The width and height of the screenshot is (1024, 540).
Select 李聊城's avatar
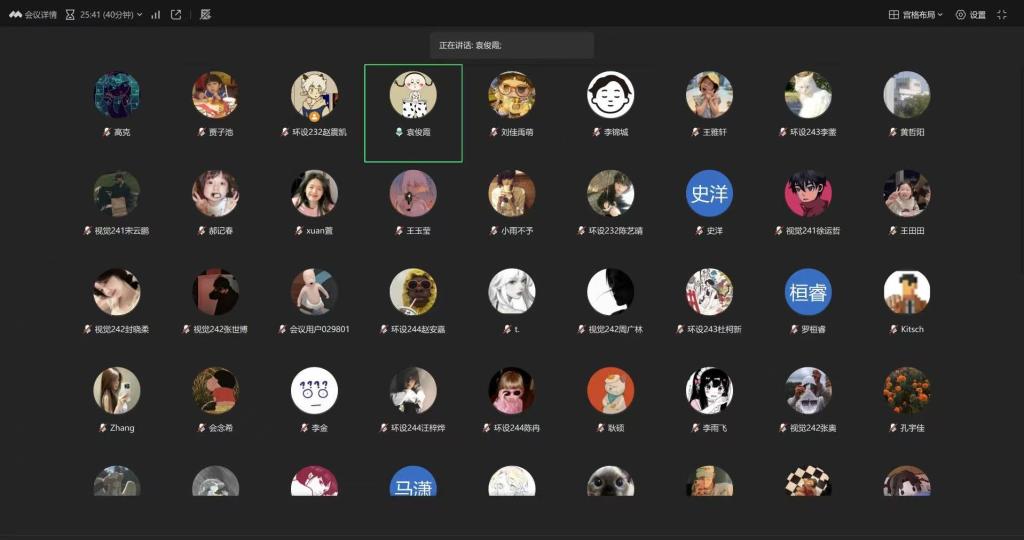[x=610, y=95]
